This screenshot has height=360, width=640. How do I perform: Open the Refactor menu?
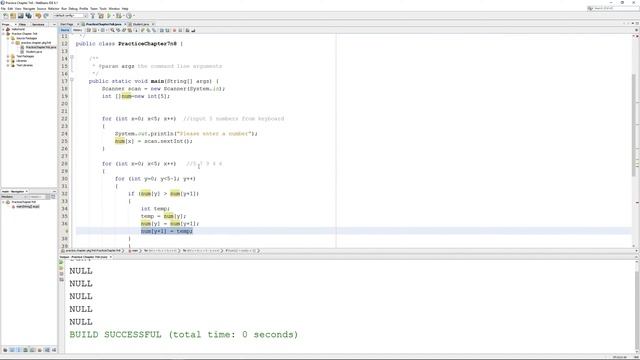pos(53,9)
